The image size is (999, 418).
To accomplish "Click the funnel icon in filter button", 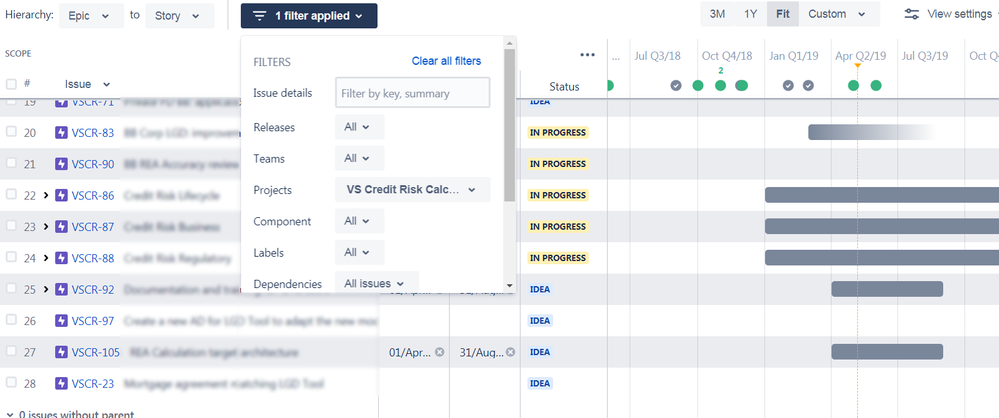I will click(x=259, y=16).
